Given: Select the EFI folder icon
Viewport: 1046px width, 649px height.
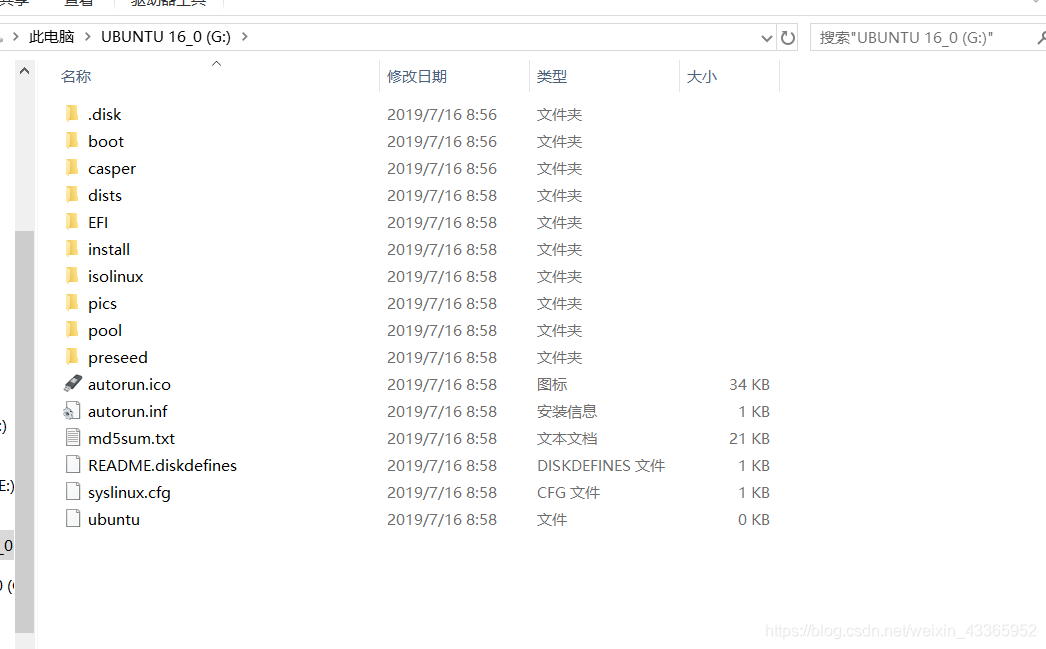Looking at the screenshot, I should [x=73, y=222].
